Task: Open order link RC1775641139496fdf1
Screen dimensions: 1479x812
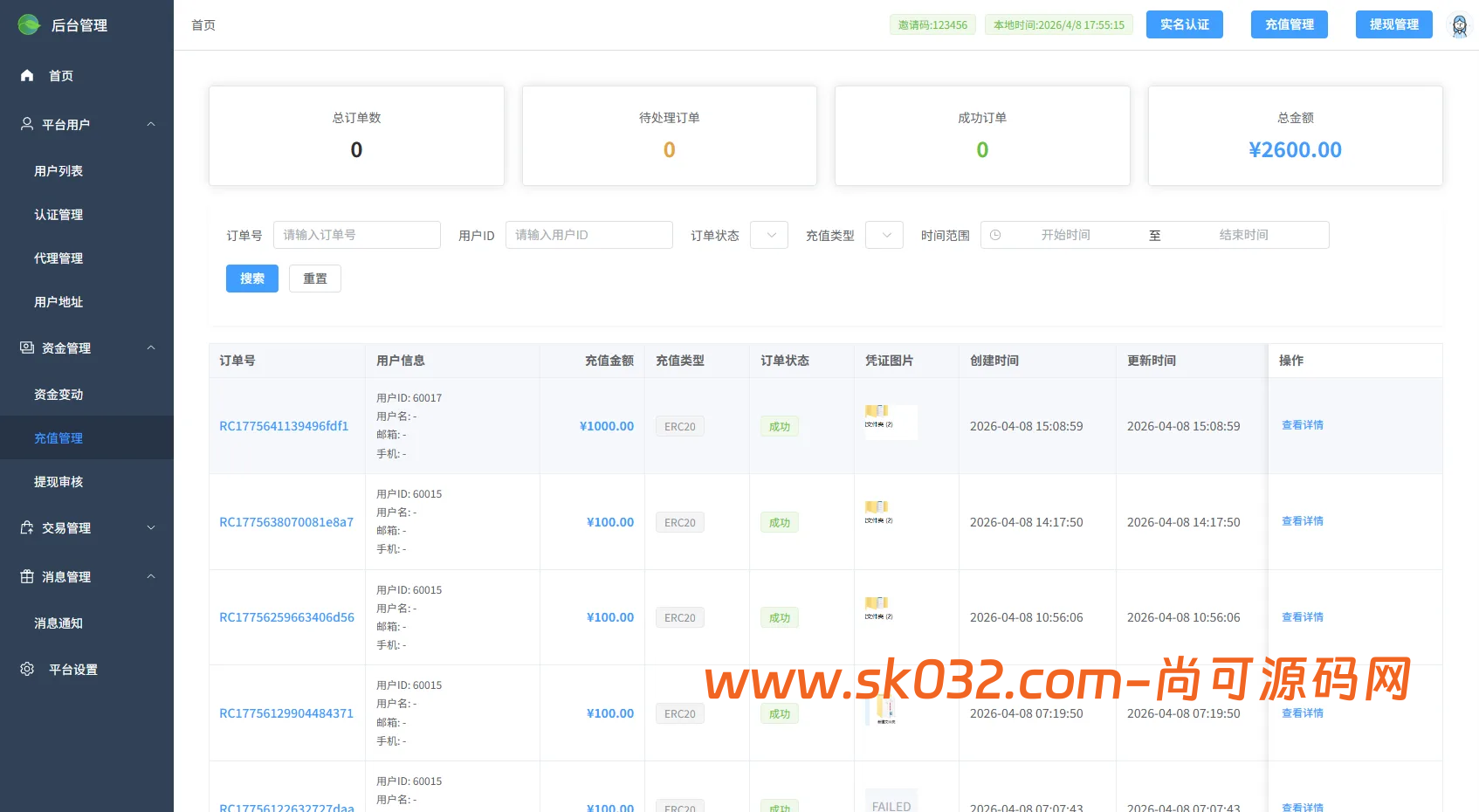Action: coord(284,426)
